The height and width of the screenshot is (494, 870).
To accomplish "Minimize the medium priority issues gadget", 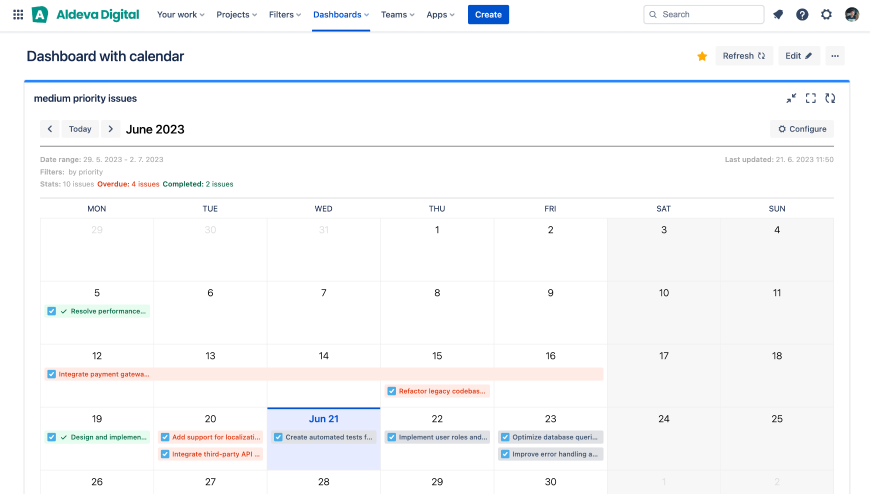I will pyautogui.click(x=791, y=98).
